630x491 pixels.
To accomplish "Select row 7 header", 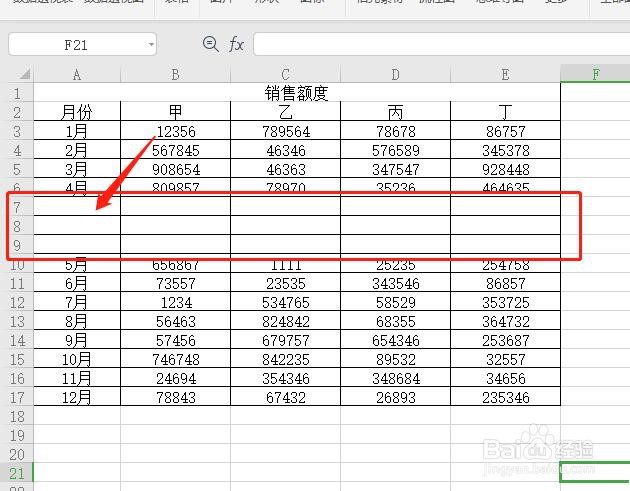I will pos(17,207).
